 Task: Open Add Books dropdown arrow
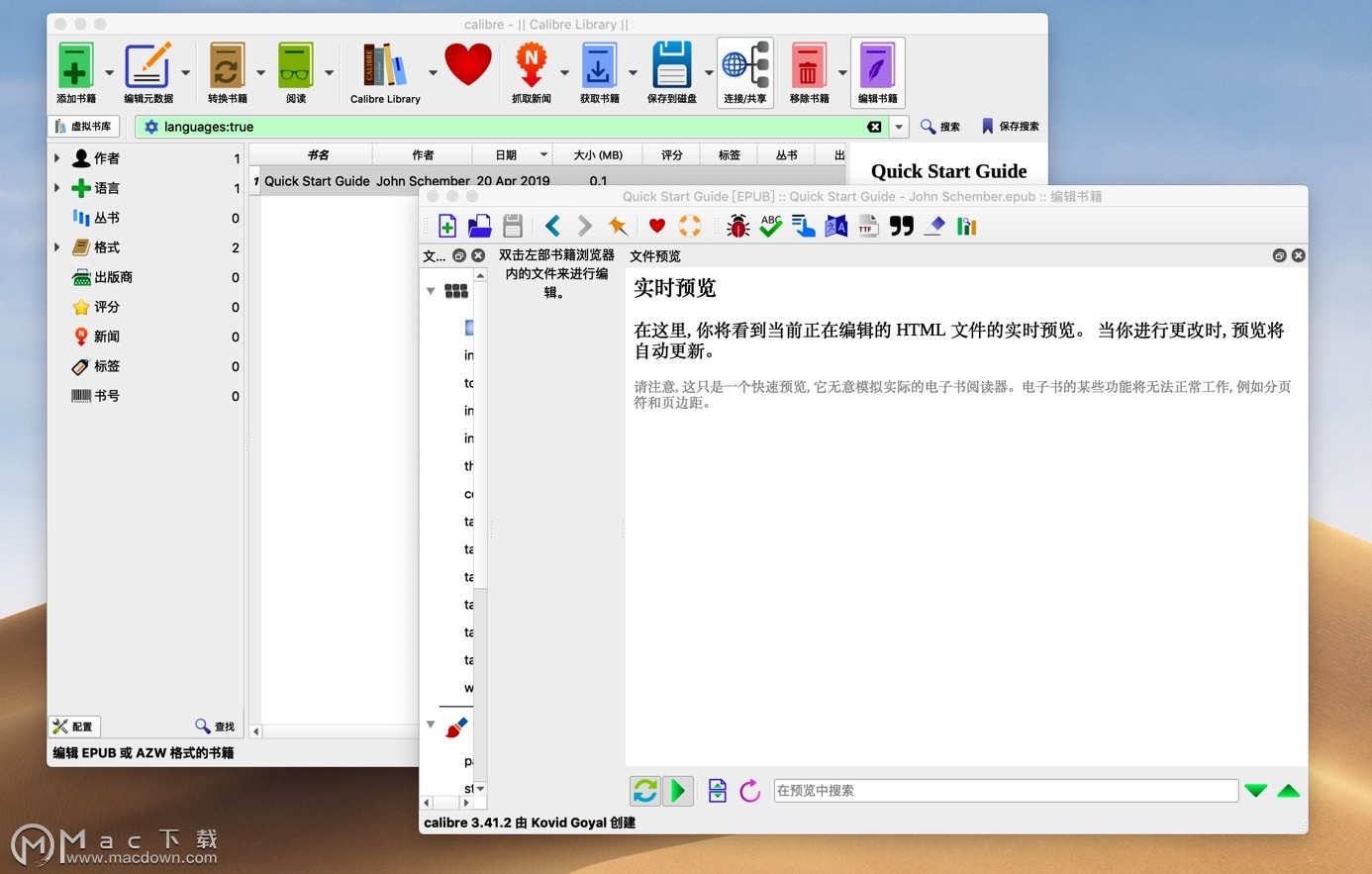pyautogui.click(x=109, y=72)
